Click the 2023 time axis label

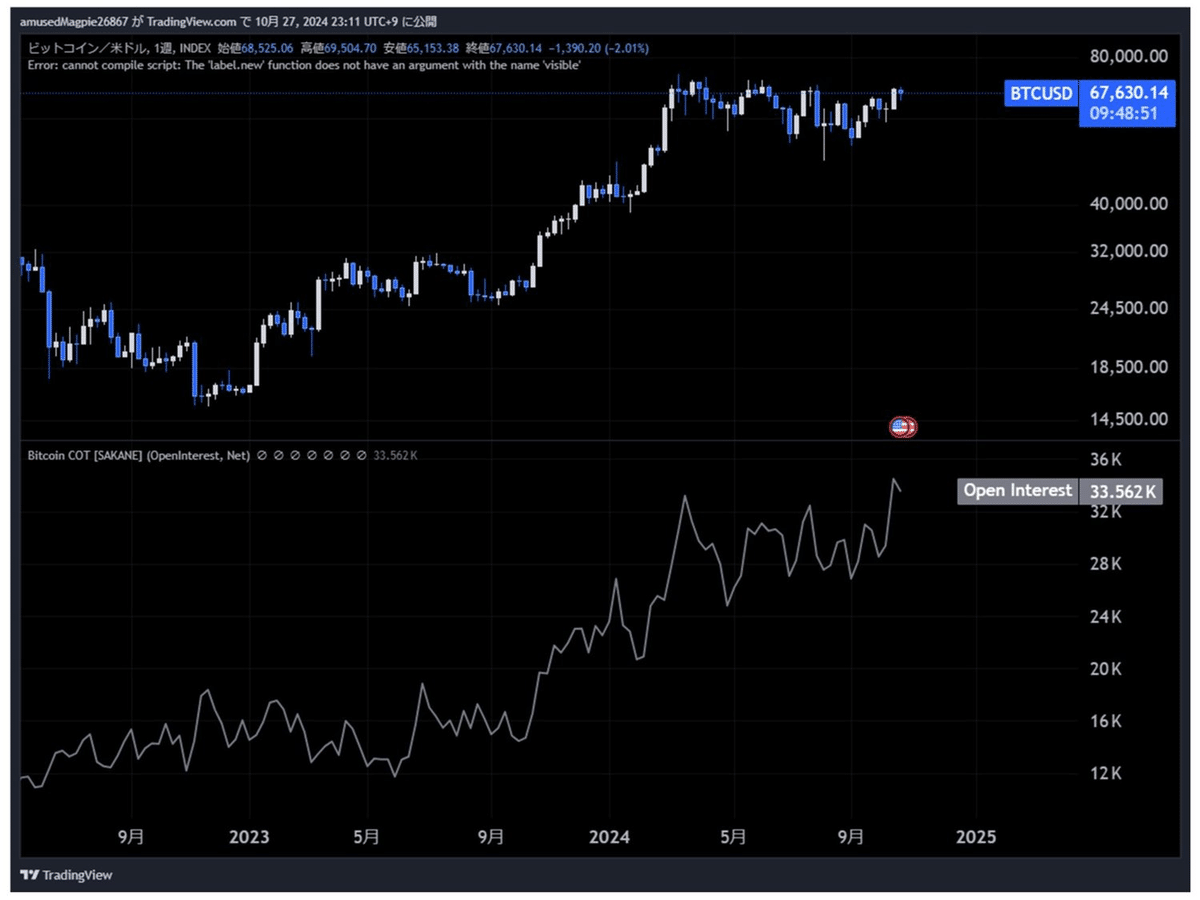coord(249,837)
